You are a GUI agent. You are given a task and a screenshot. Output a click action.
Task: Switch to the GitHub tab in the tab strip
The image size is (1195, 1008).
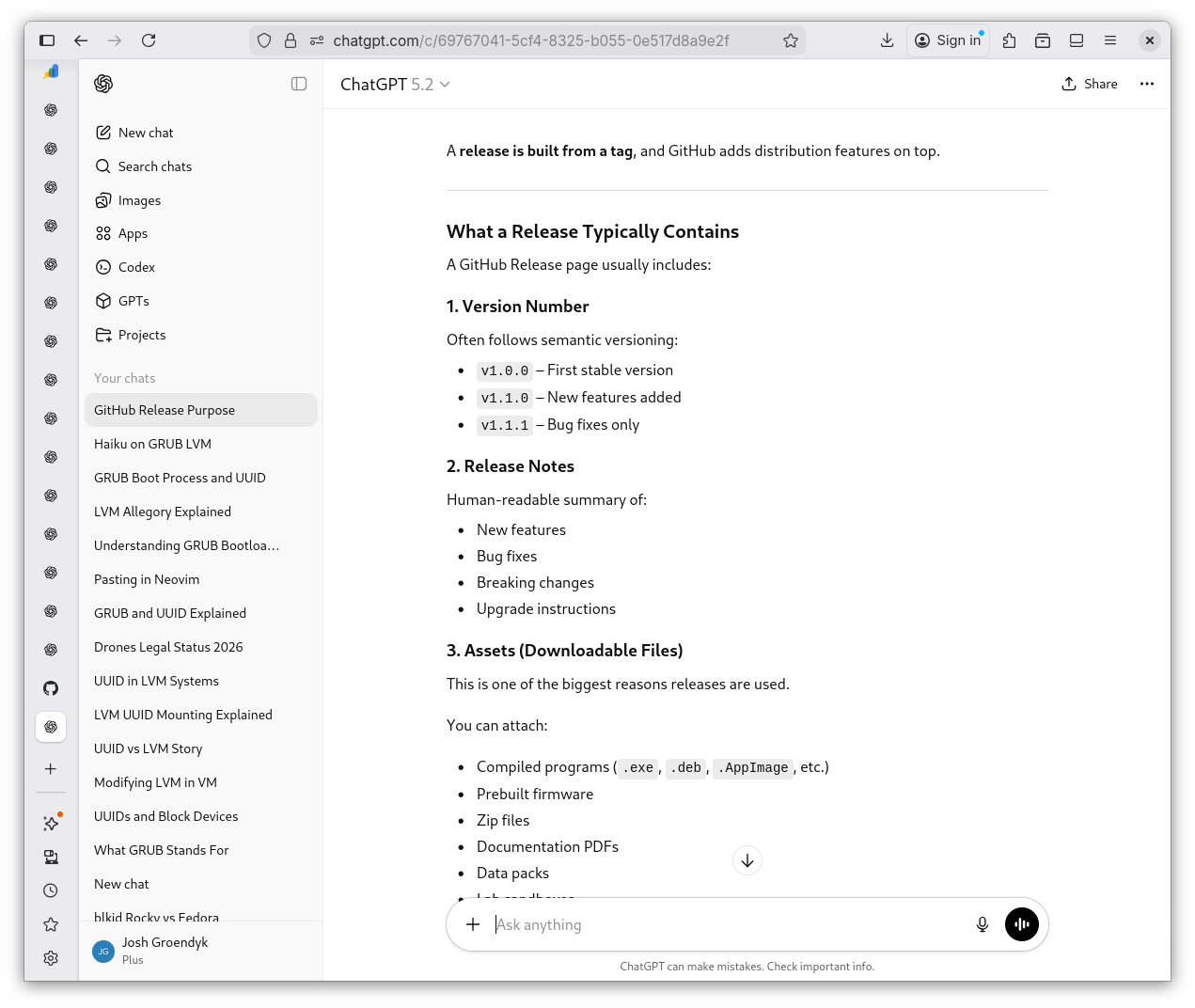(51, 688)
